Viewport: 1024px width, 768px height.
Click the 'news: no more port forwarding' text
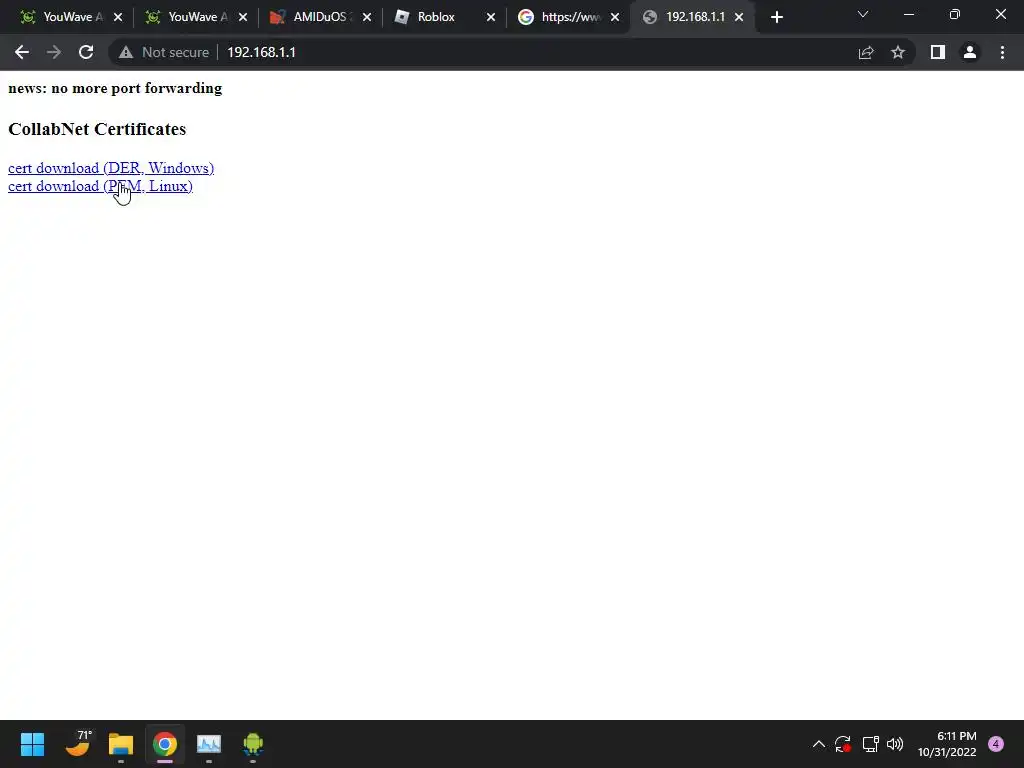tap(115, 88)
